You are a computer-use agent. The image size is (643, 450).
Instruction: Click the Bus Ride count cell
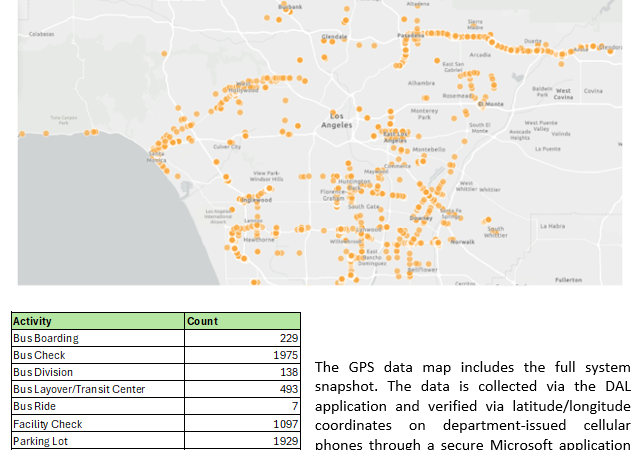tap(242, 406)
